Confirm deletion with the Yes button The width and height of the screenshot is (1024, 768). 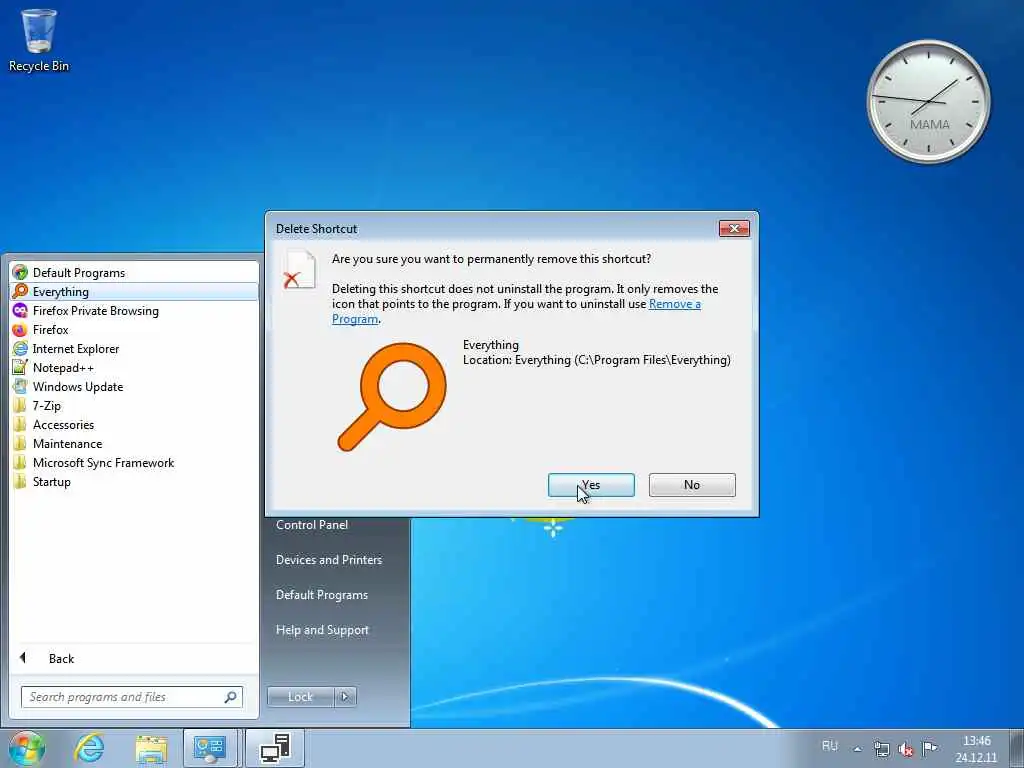(x=591, y=485)
